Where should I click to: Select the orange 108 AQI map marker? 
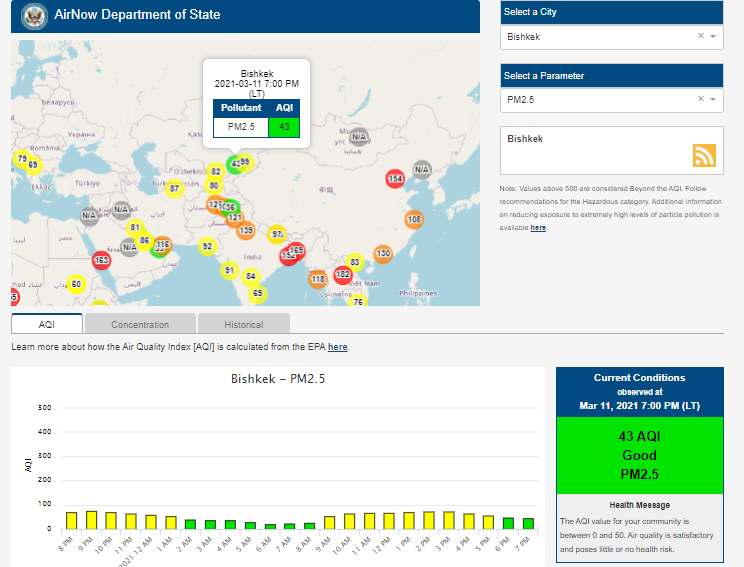pos(414,219)
